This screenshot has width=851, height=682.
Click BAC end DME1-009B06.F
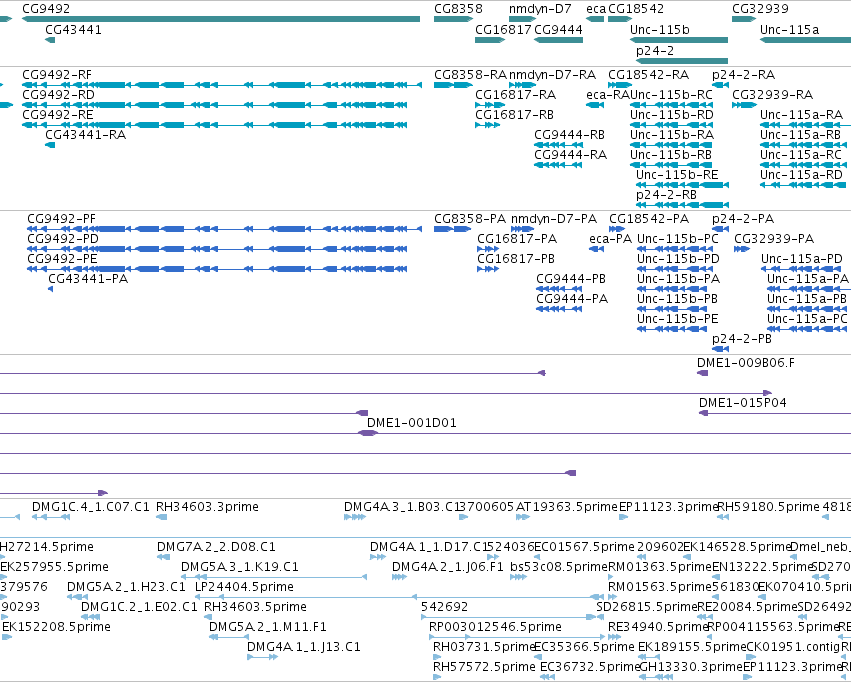pos(746,363)
